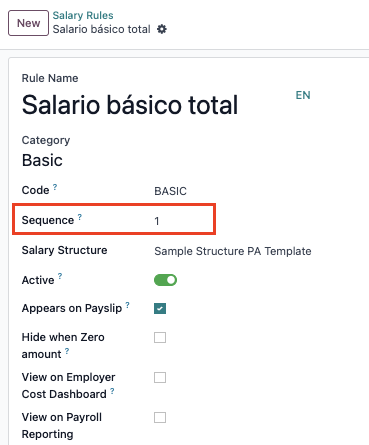Image resolution: width=369 pixels, height=445 pixels.
Task: Click the Rule Name title field
Action: (x=157, y=105)
